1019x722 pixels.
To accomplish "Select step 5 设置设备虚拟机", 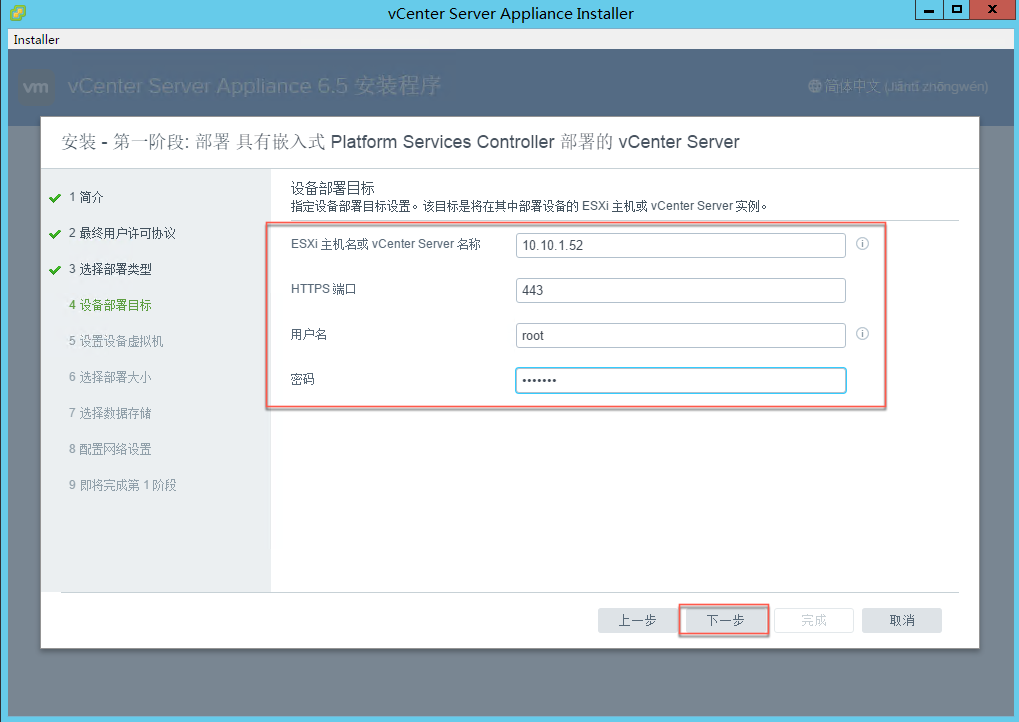I will [x=116, y=341].
